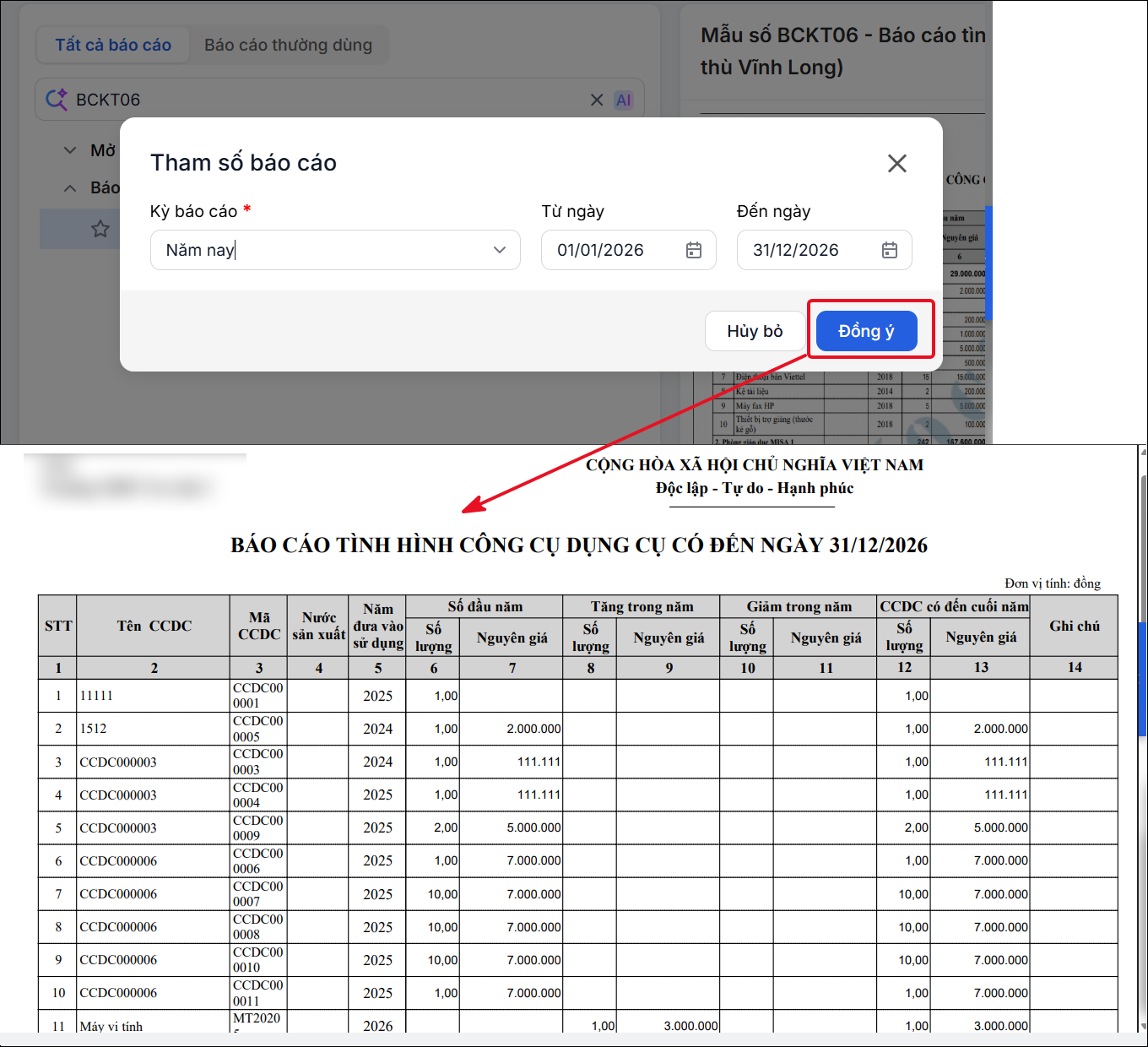Open calendar picker for Từ ngày
Screen dimensions: 1148x1047
(x=694, y=250)
